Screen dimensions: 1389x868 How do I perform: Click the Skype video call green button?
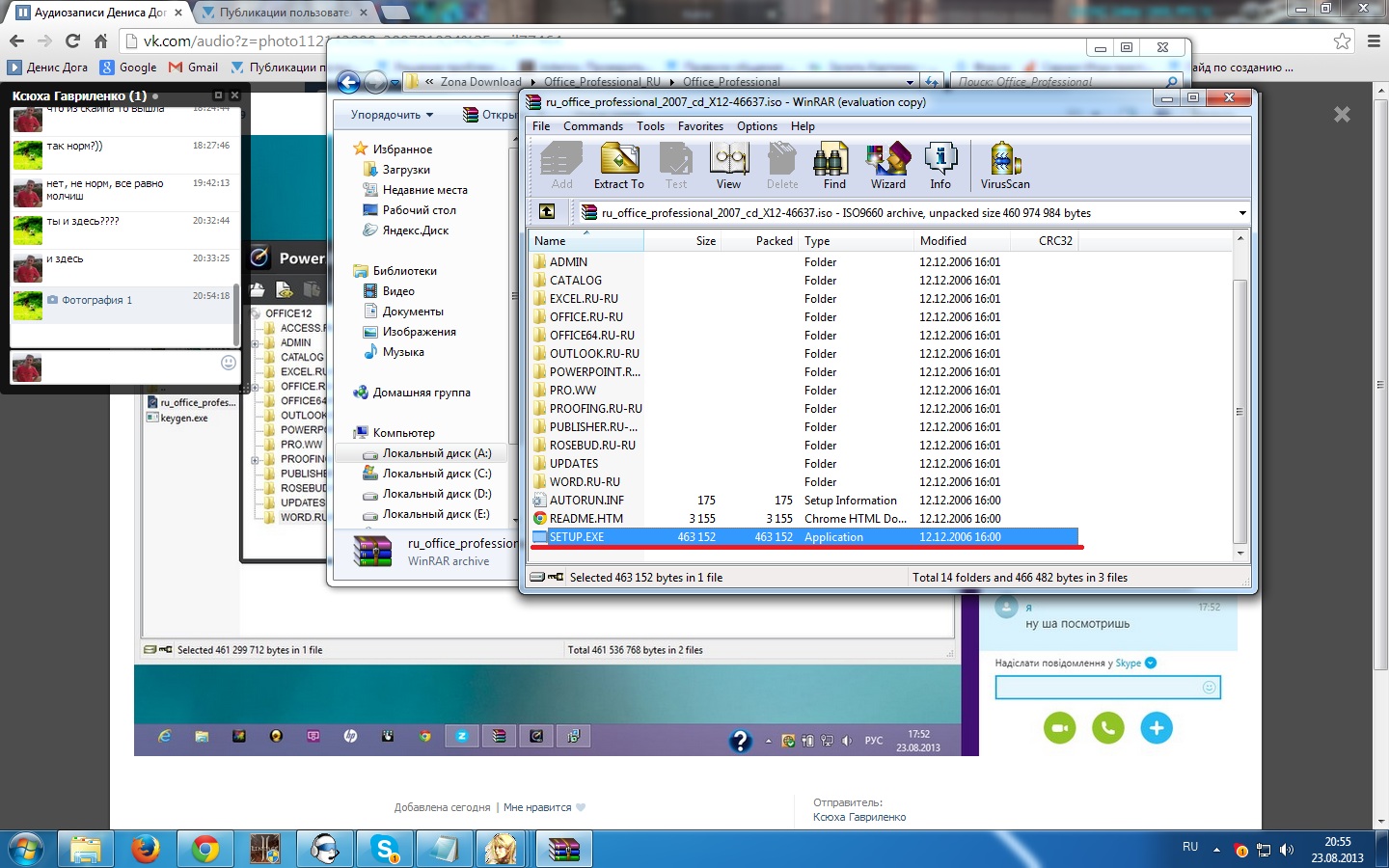coord(1059,727)
